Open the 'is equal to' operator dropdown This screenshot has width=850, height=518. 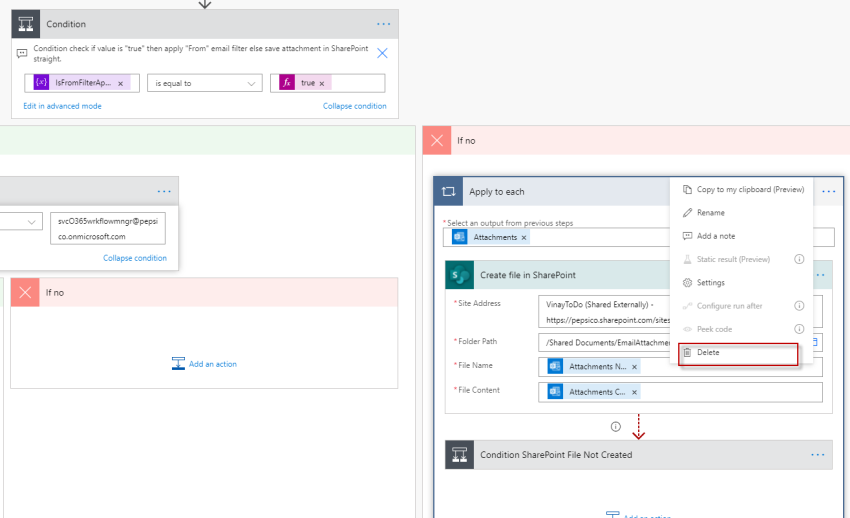click(204, 83)
